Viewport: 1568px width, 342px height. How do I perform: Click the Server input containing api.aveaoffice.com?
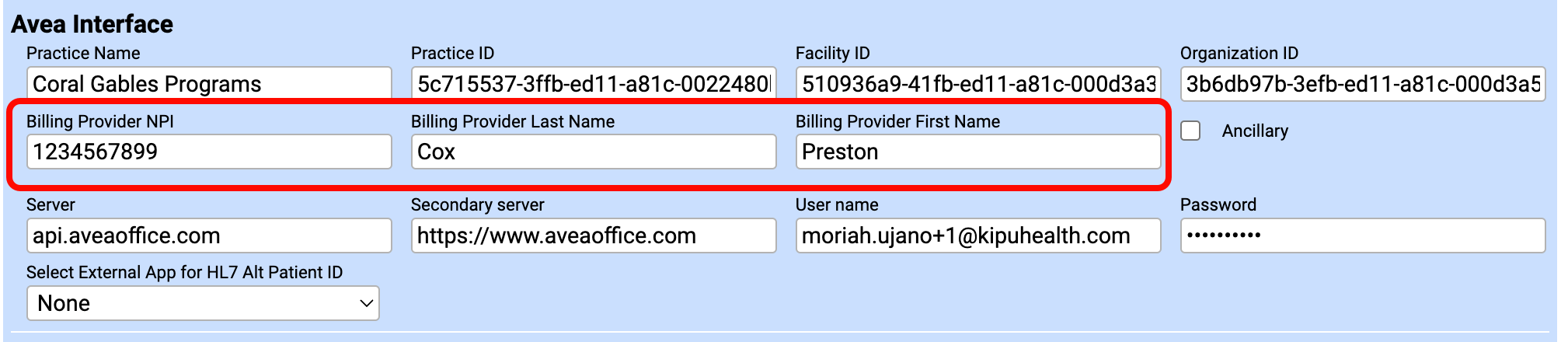(208, 236)
